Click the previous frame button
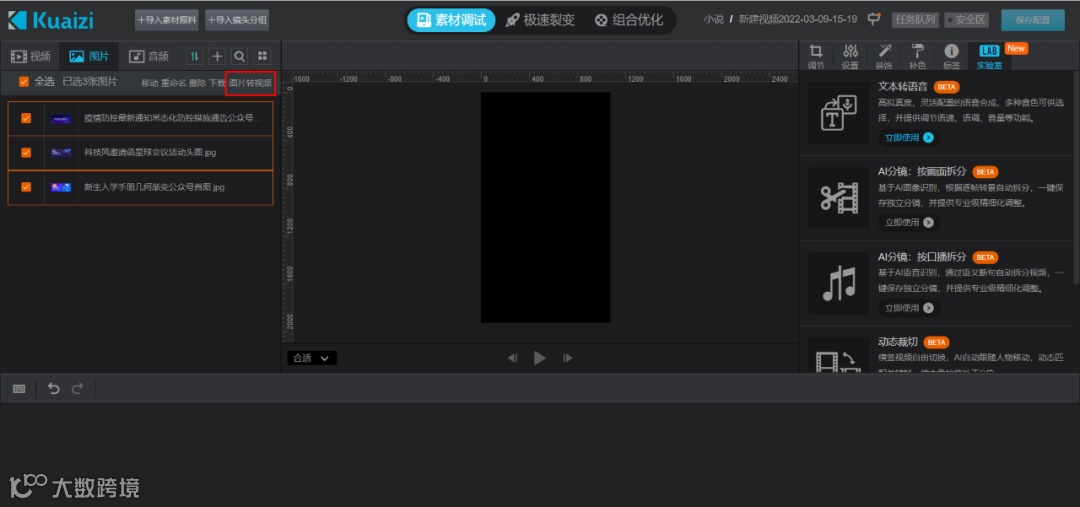The image size is (1080, 507). pyautogui.click(x=512, y=358)
